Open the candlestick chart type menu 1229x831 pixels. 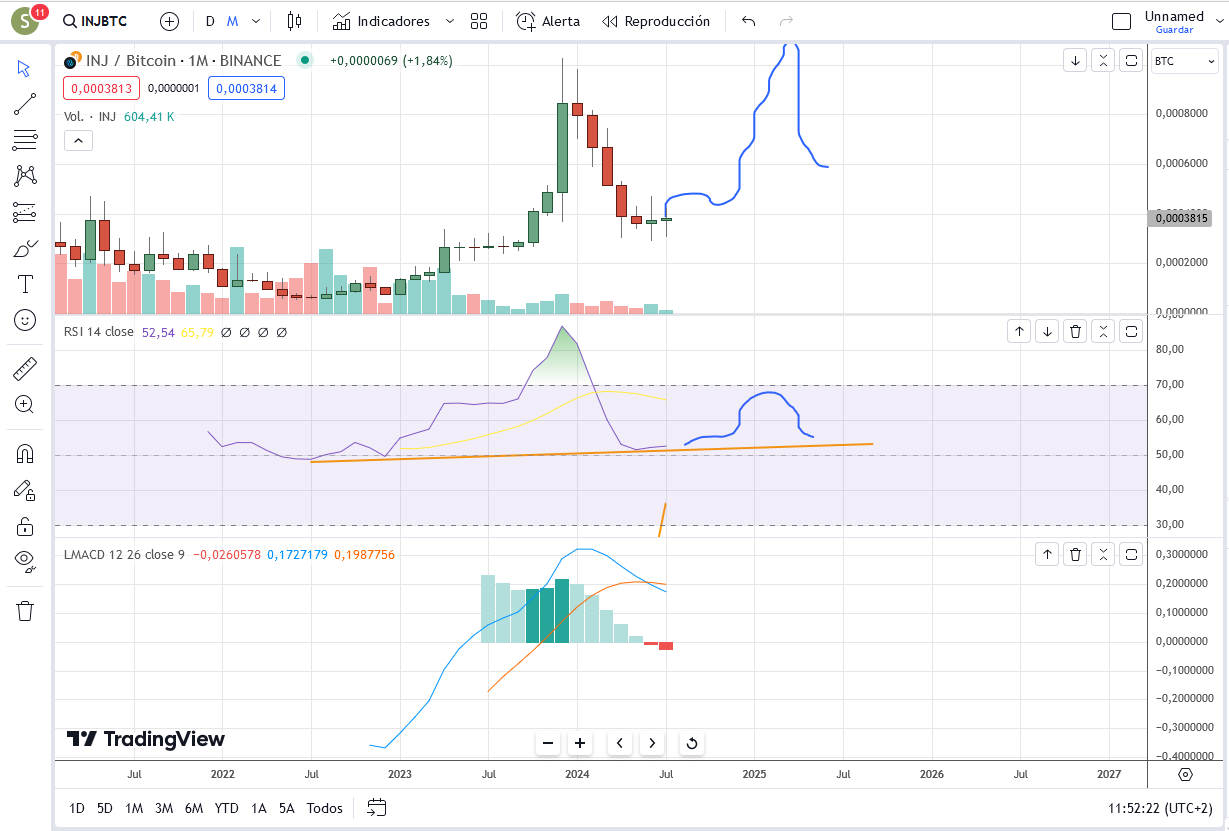(293, 21)
